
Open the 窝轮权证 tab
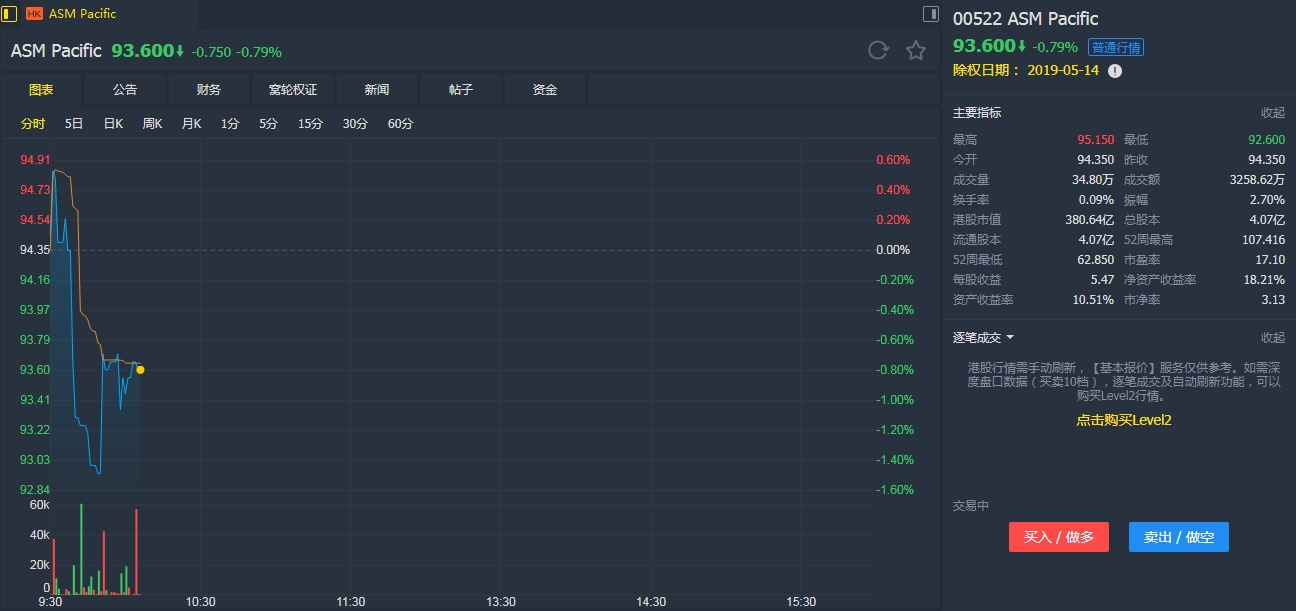pos(293,90)
